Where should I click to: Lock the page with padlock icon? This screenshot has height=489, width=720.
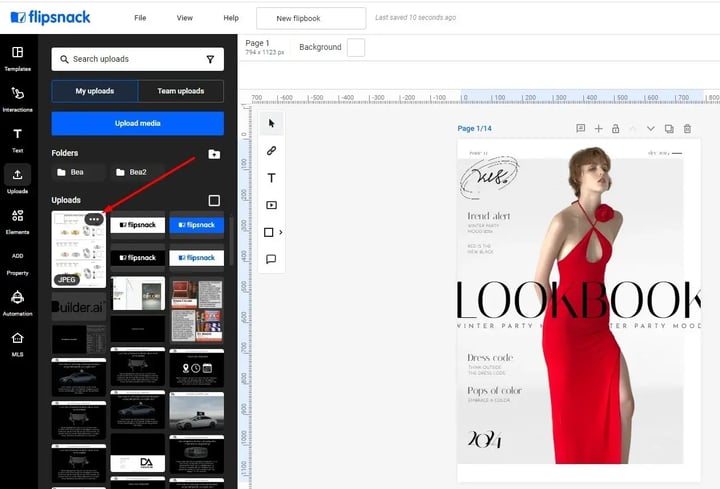(615, 129)
